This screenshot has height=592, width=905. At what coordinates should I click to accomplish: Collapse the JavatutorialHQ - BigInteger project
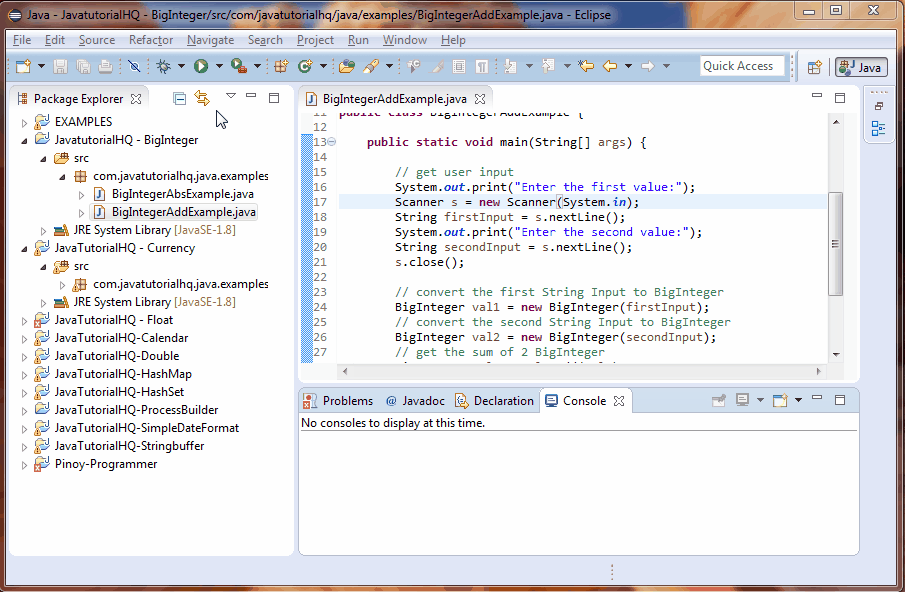click(24, 141)
